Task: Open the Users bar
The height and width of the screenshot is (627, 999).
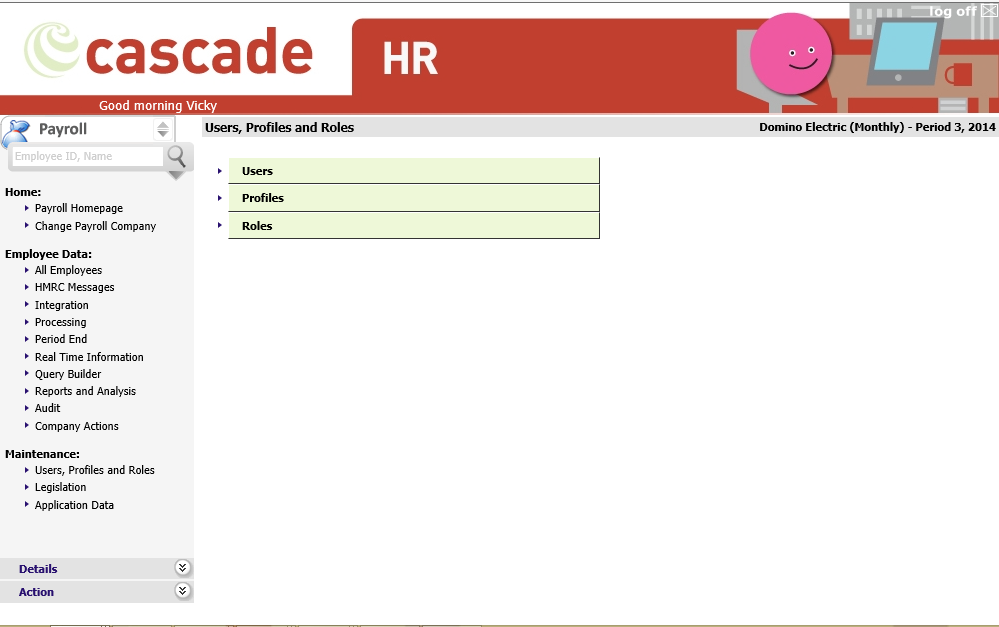Action: pyautogui.click(x=414, y=171)
